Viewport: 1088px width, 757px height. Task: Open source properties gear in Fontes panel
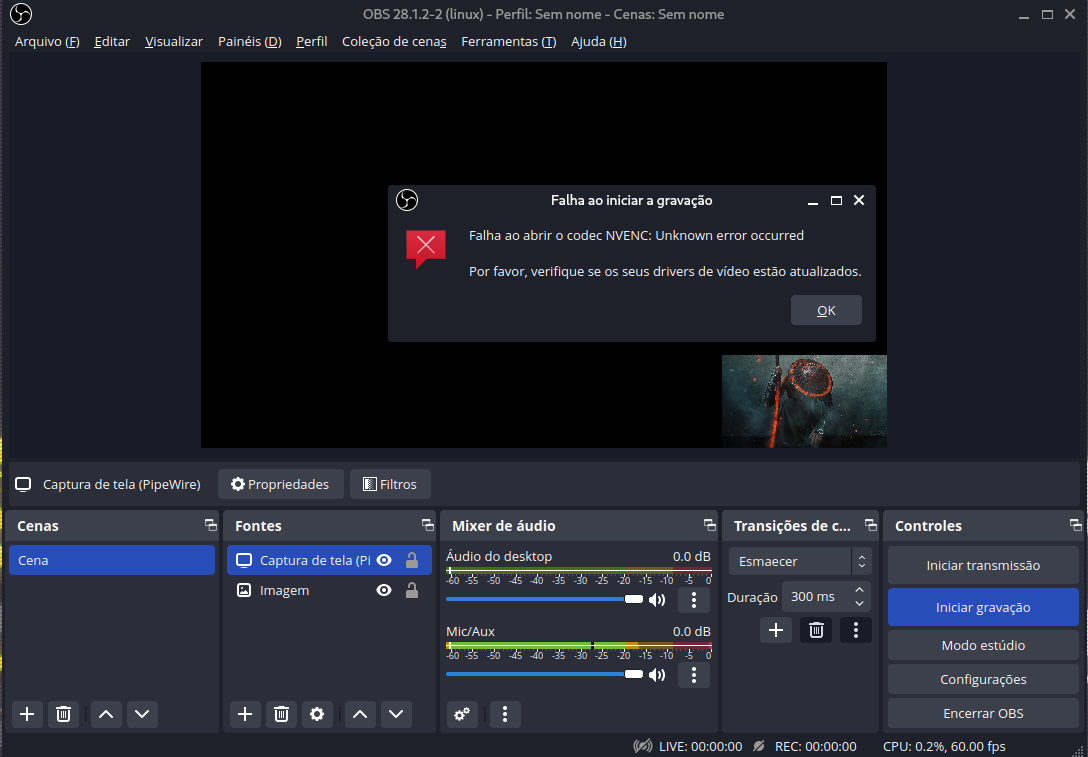point(318,714)
